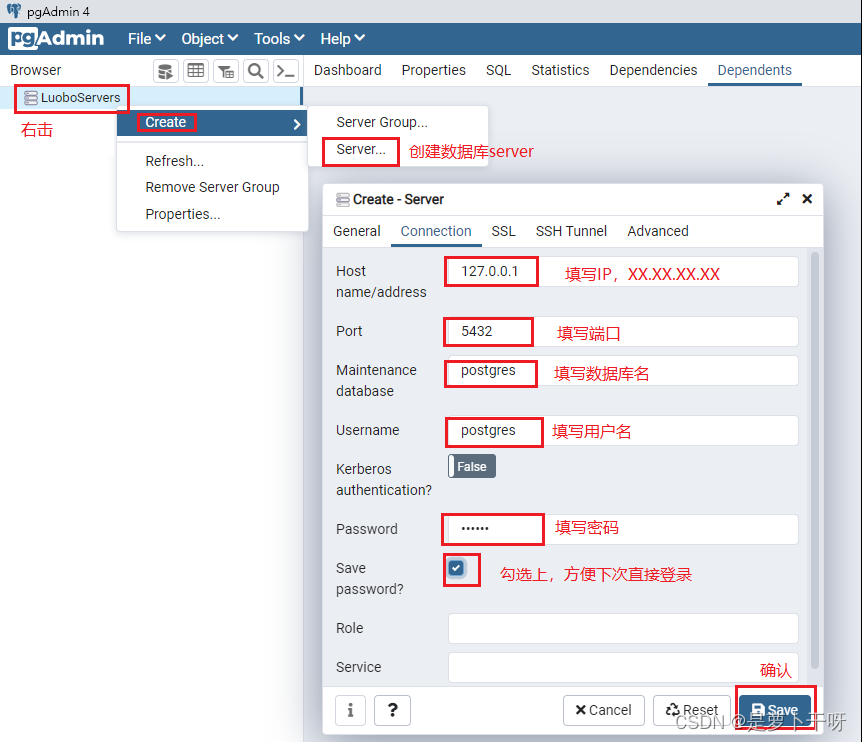
Task: Open the Query Tool from the toolbar
Action: click(x=164, y=71)
